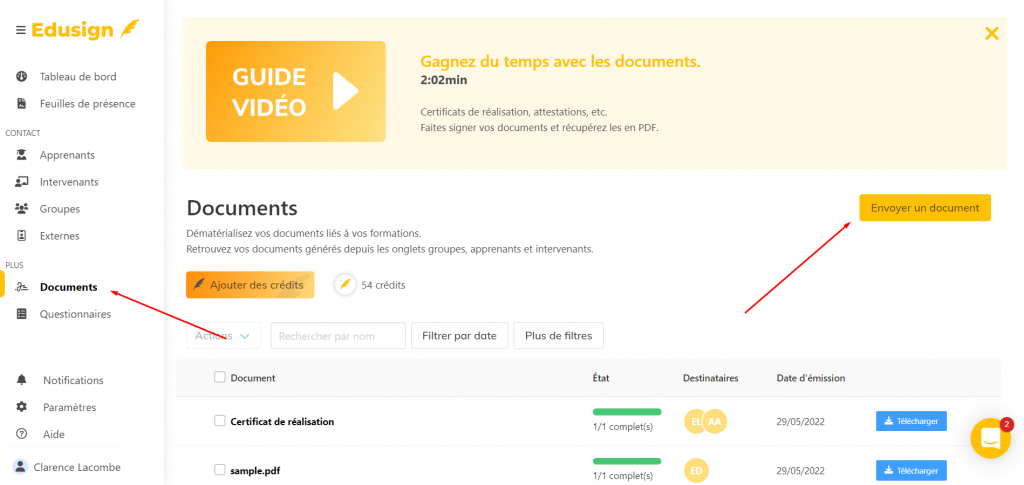Viewport: 1024px width, 485px height.
Task: Click the Notifications bell icon
Action: pyautogui.click(x=22, y=380)
